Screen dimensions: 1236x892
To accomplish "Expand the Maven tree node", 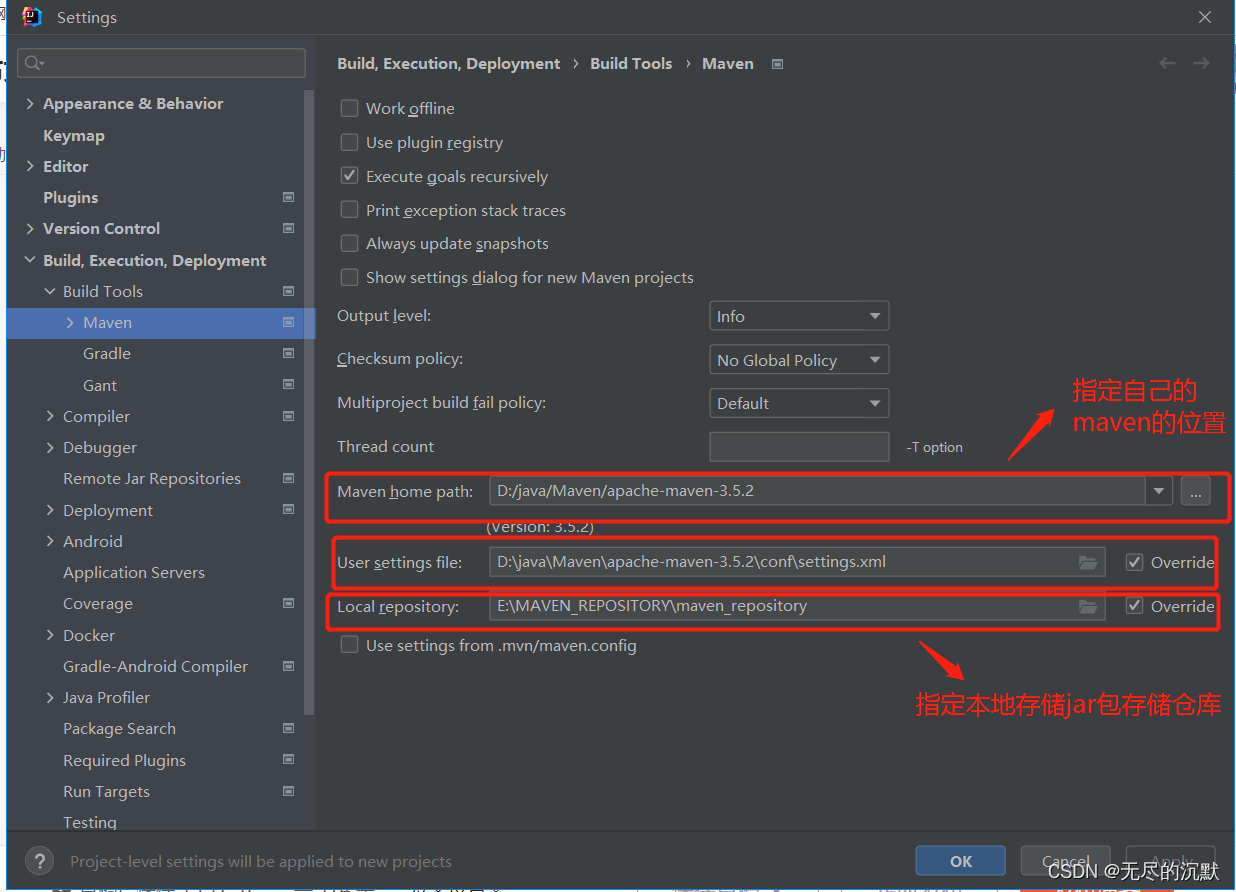I will point(70,322).
